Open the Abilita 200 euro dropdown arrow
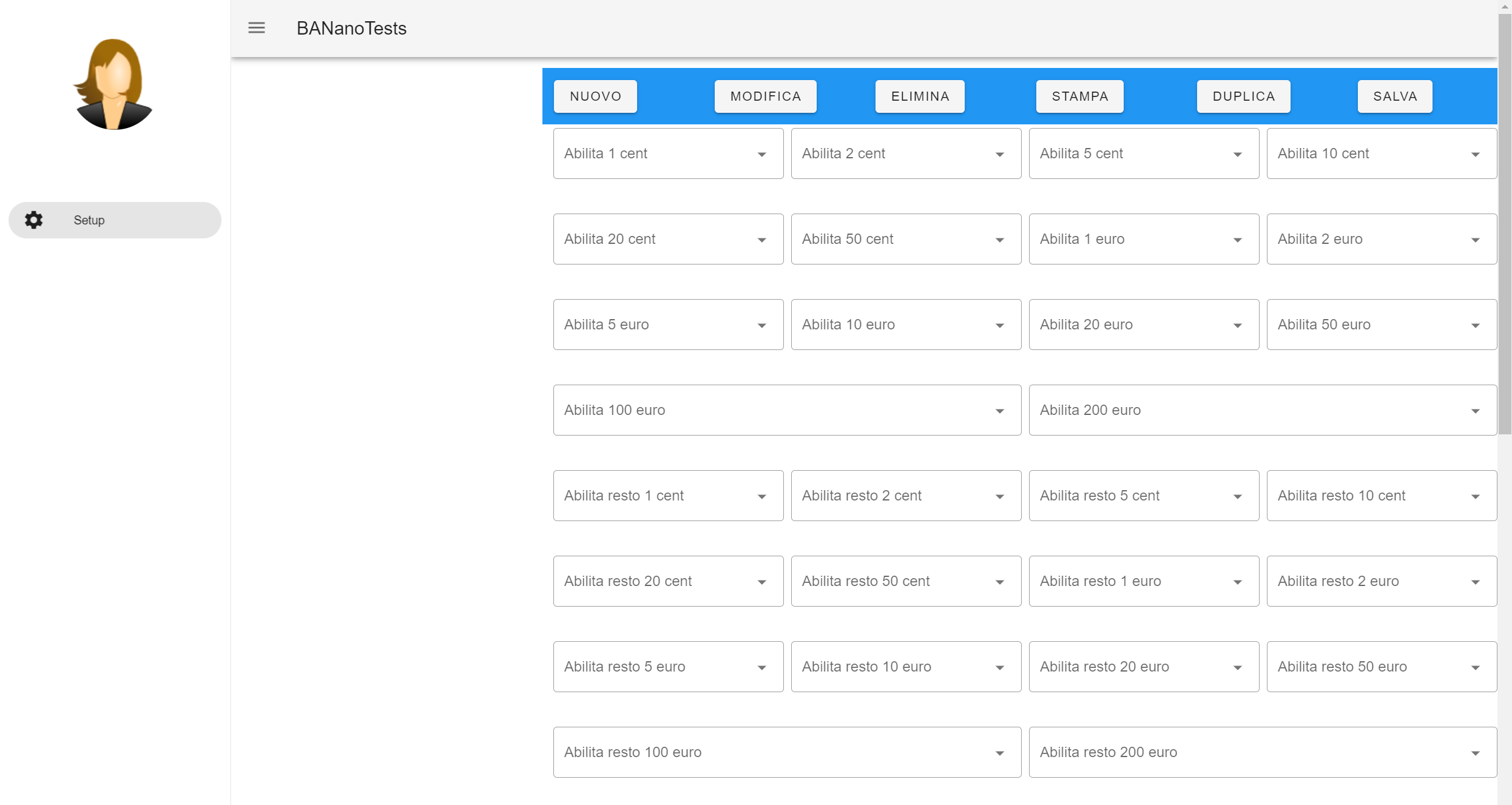The image size is (1512, 805). pyautogui.click(x=1475, y=411)
